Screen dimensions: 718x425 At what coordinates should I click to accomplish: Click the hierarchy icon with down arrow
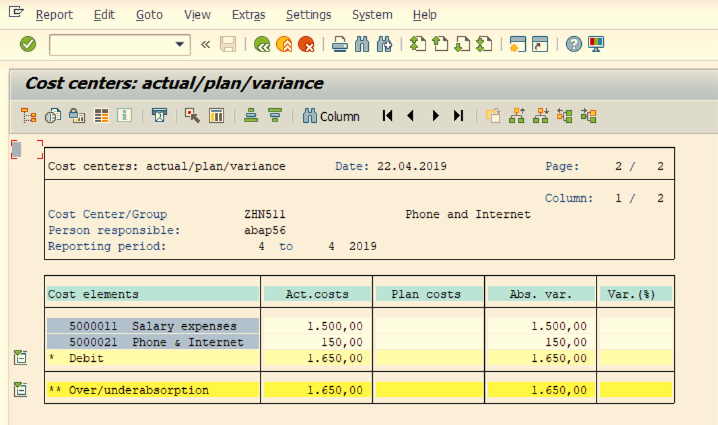(541, 116)
